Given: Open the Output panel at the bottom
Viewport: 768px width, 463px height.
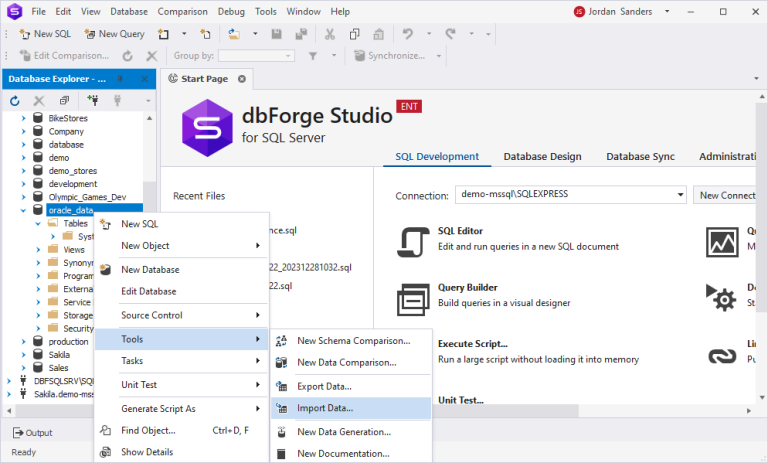Looking at the screenshot, I should (x=32, y=433).
